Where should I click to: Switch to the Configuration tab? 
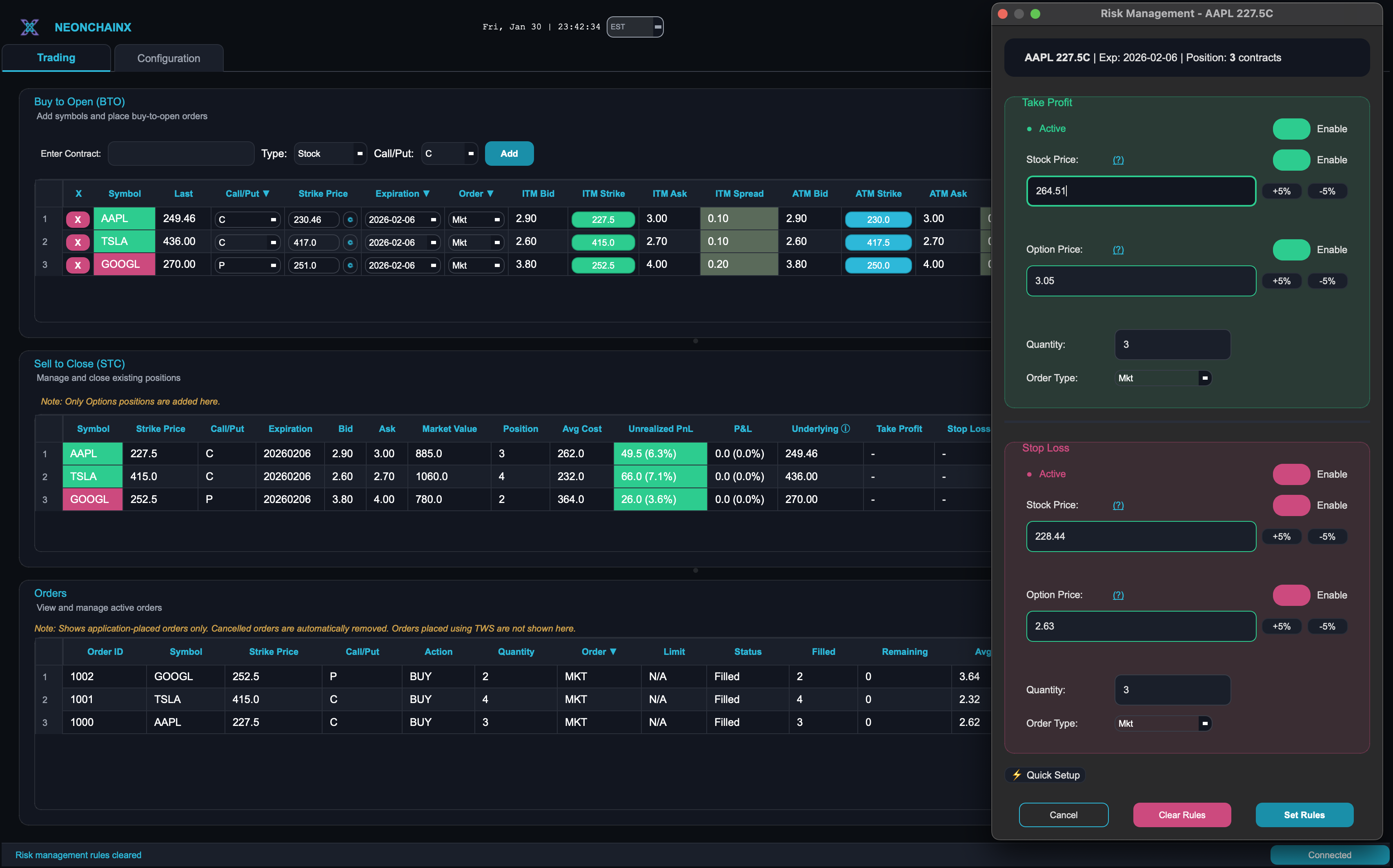click(169, 58)
